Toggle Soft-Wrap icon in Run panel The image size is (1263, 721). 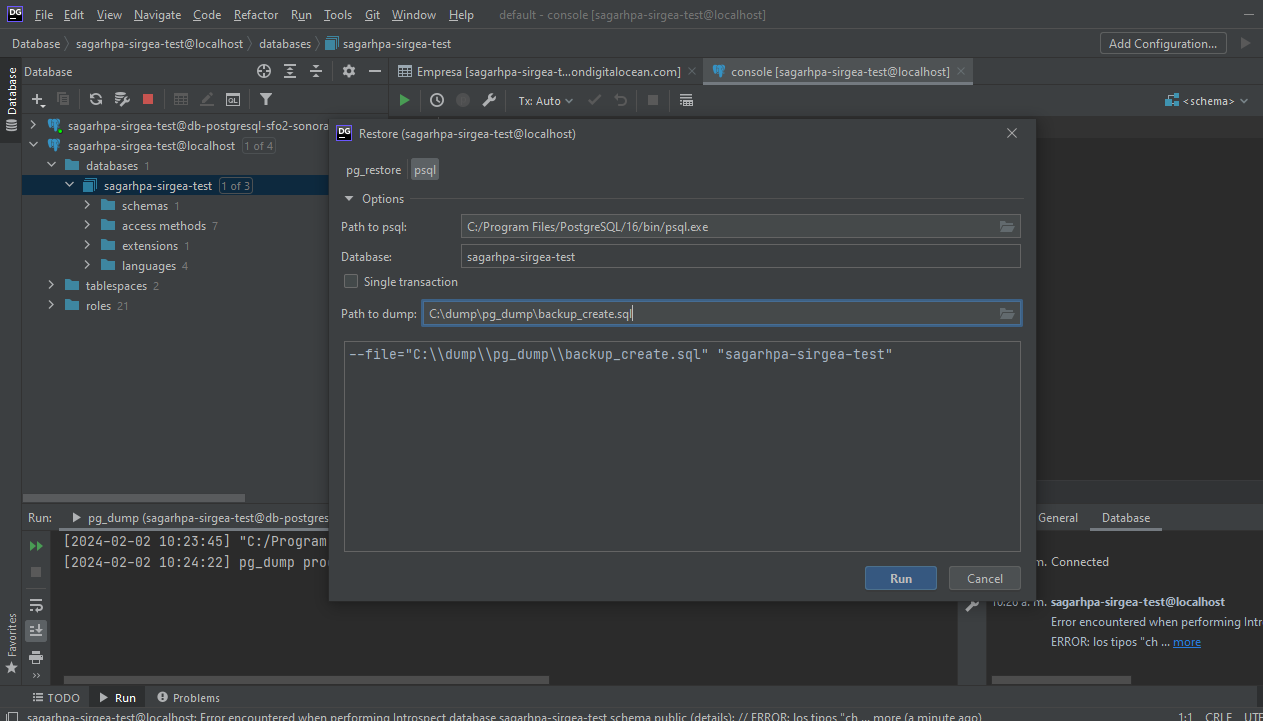(36, 605)
